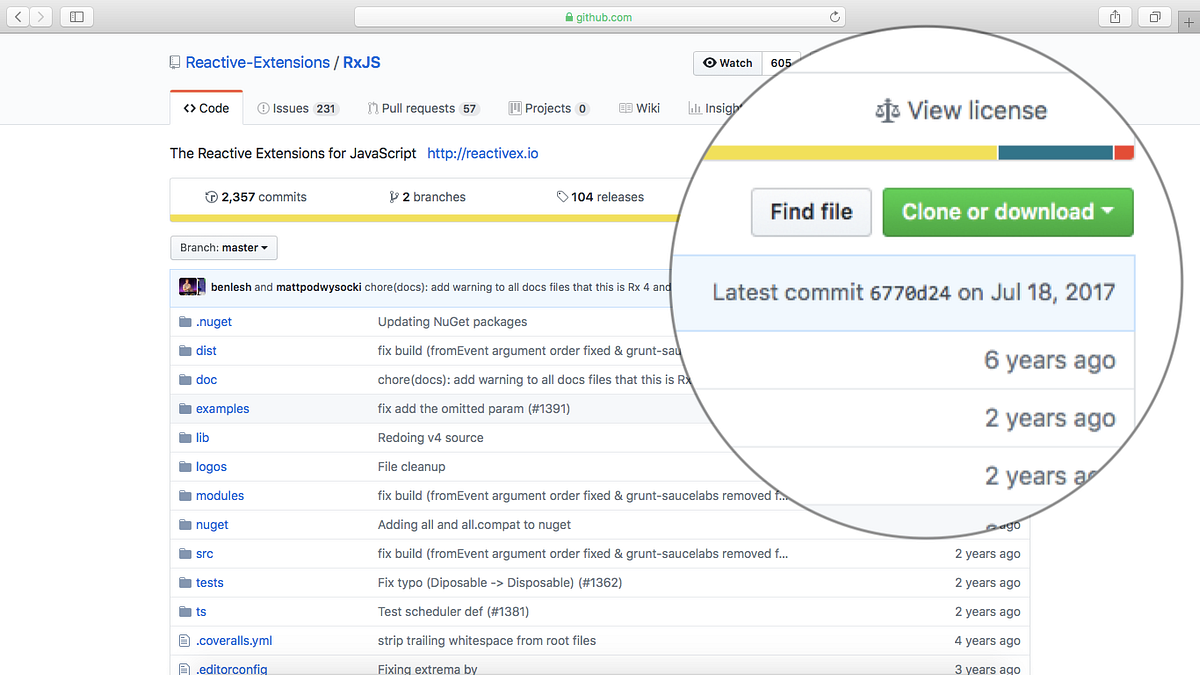Click teal segment of language bar
The width and height of the screenshot is (1200, 675).
(x=1056, y=153)
